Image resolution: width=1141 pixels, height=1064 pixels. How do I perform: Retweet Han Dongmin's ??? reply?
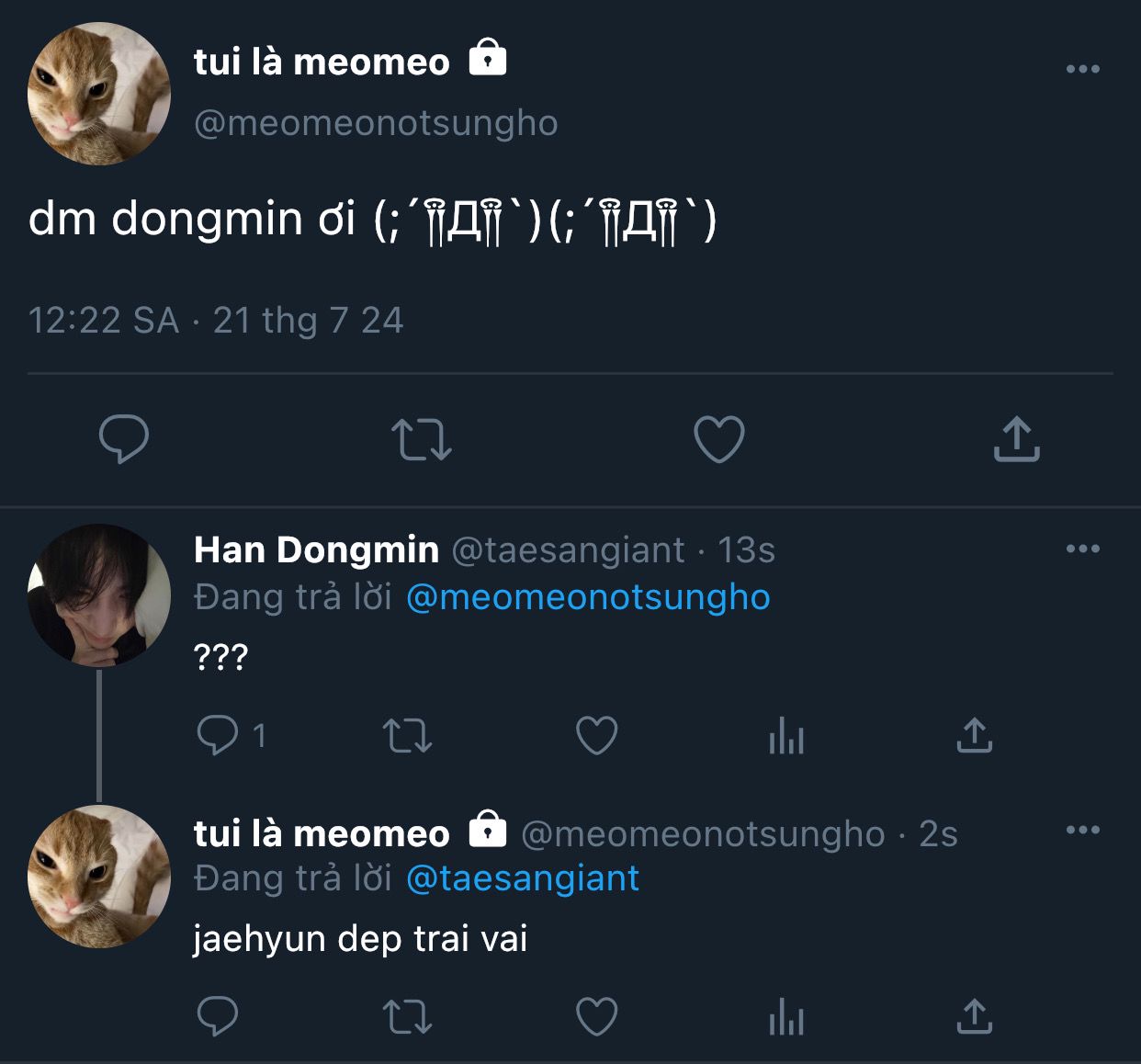[407, 735]
